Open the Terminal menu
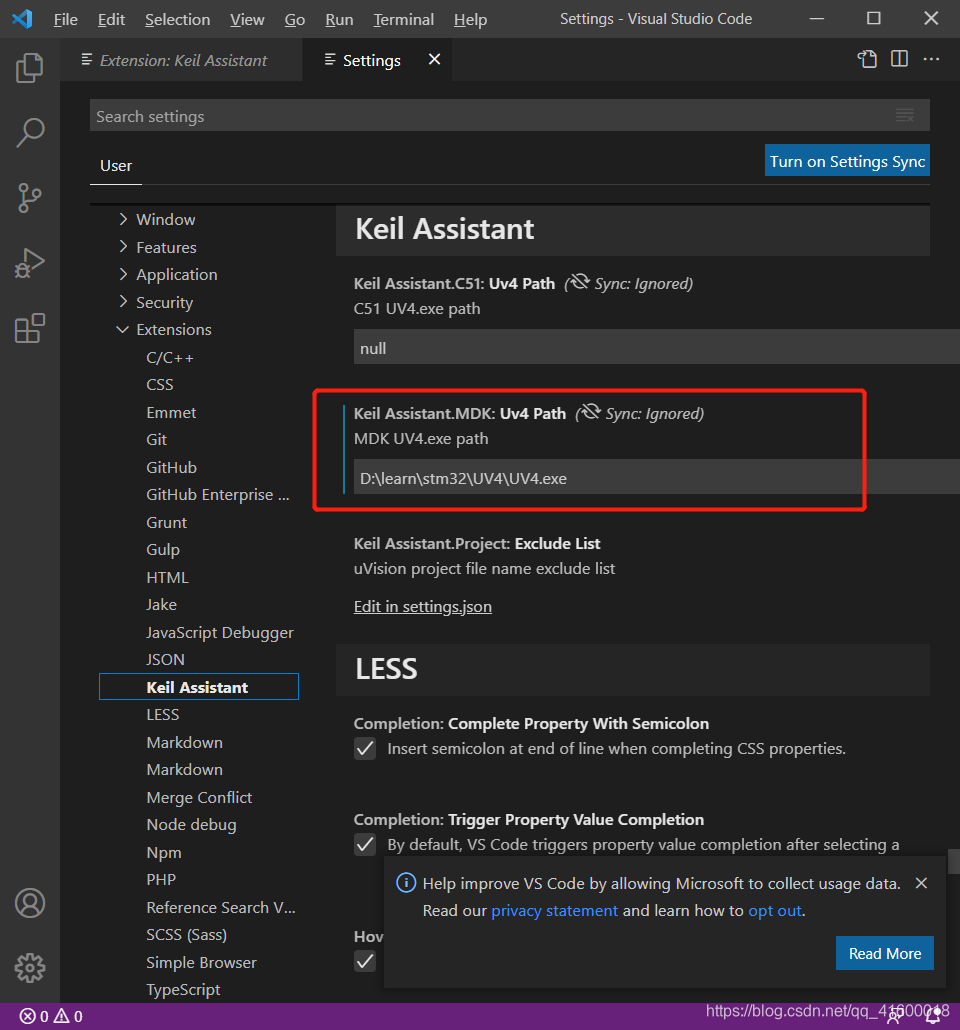The width and height of the screenshot is (960, 1030). (403, 20)
